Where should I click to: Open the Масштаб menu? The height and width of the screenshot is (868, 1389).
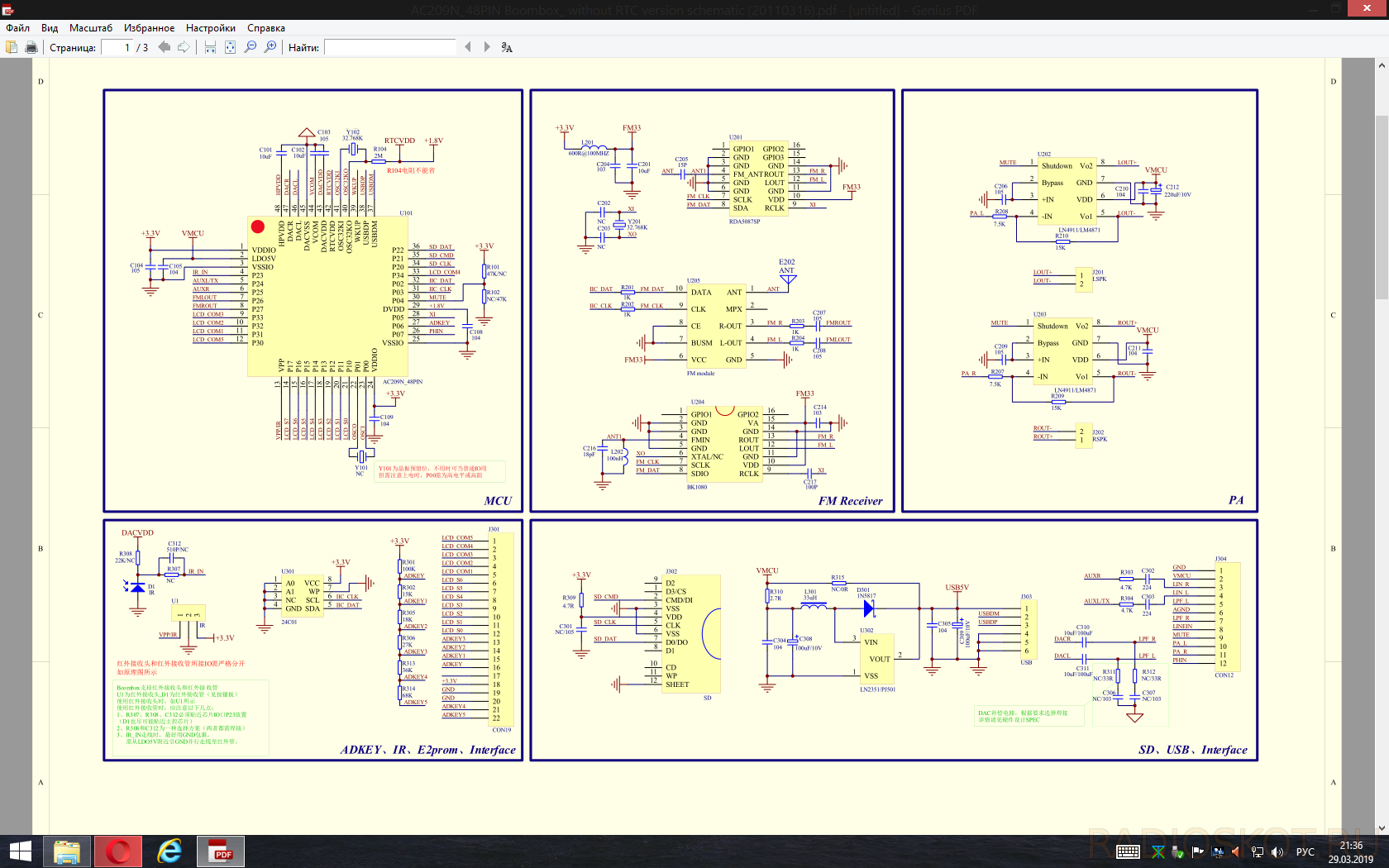tap(91, 28)
